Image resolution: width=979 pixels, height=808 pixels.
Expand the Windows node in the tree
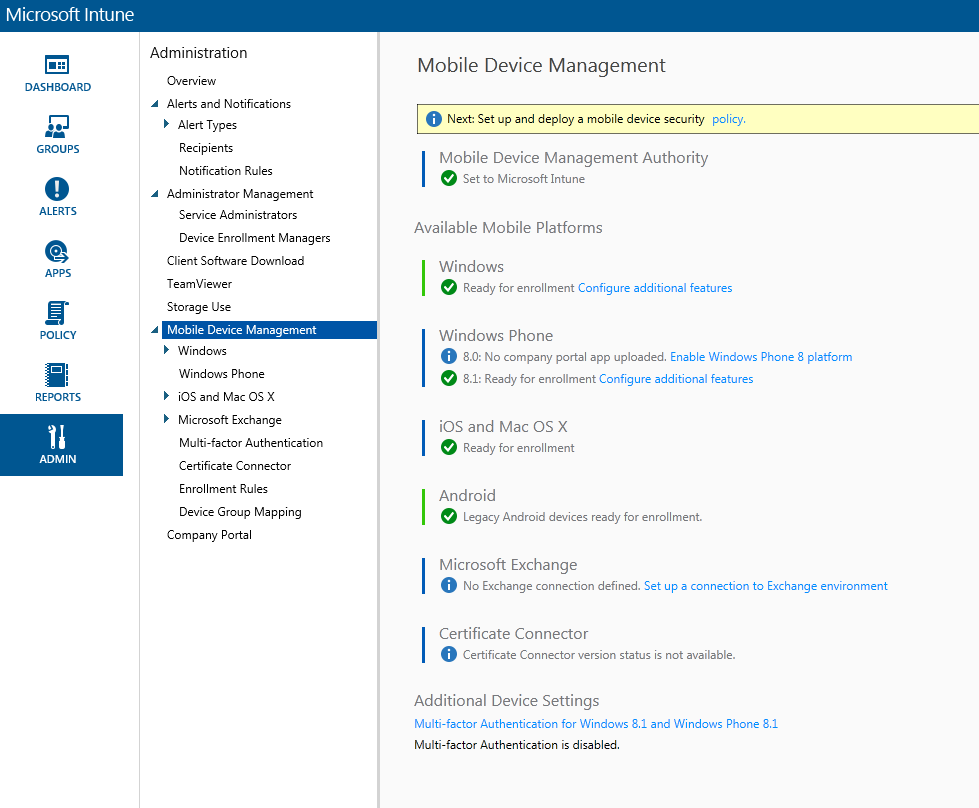(166, 350)
